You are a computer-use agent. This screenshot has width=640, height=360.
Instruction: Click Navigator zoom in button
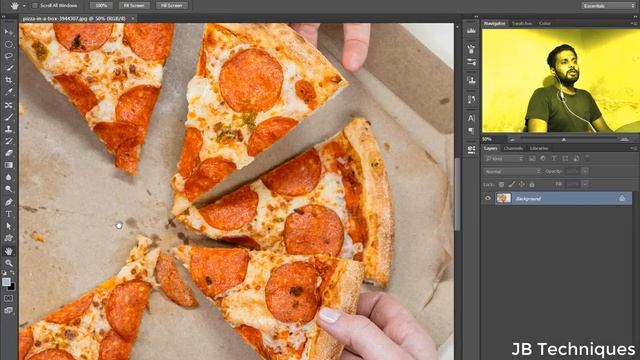point(624,140)
